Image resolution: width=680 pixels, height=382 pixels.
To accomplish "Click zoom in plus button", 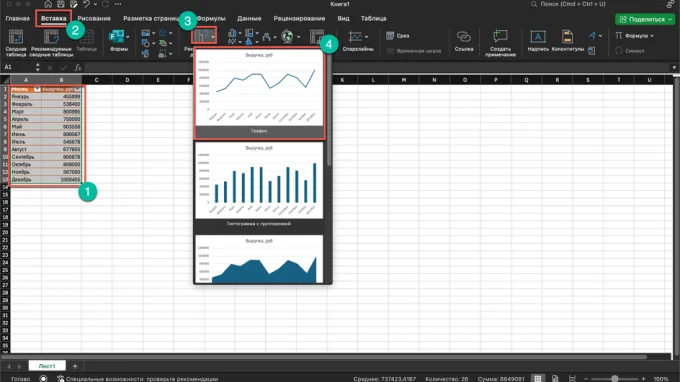I will click(x=644, y=379).
